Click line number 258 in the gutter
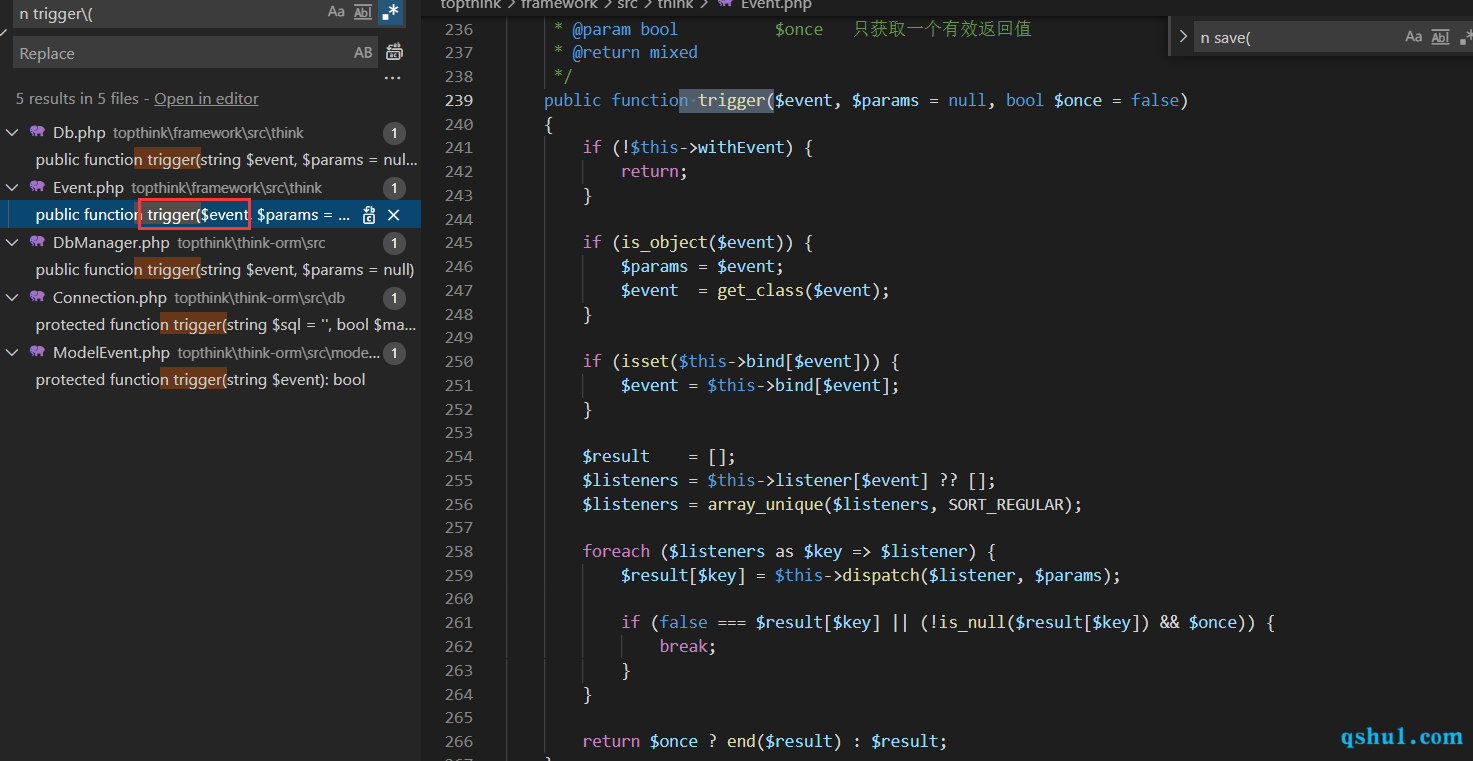 point(458,551)
